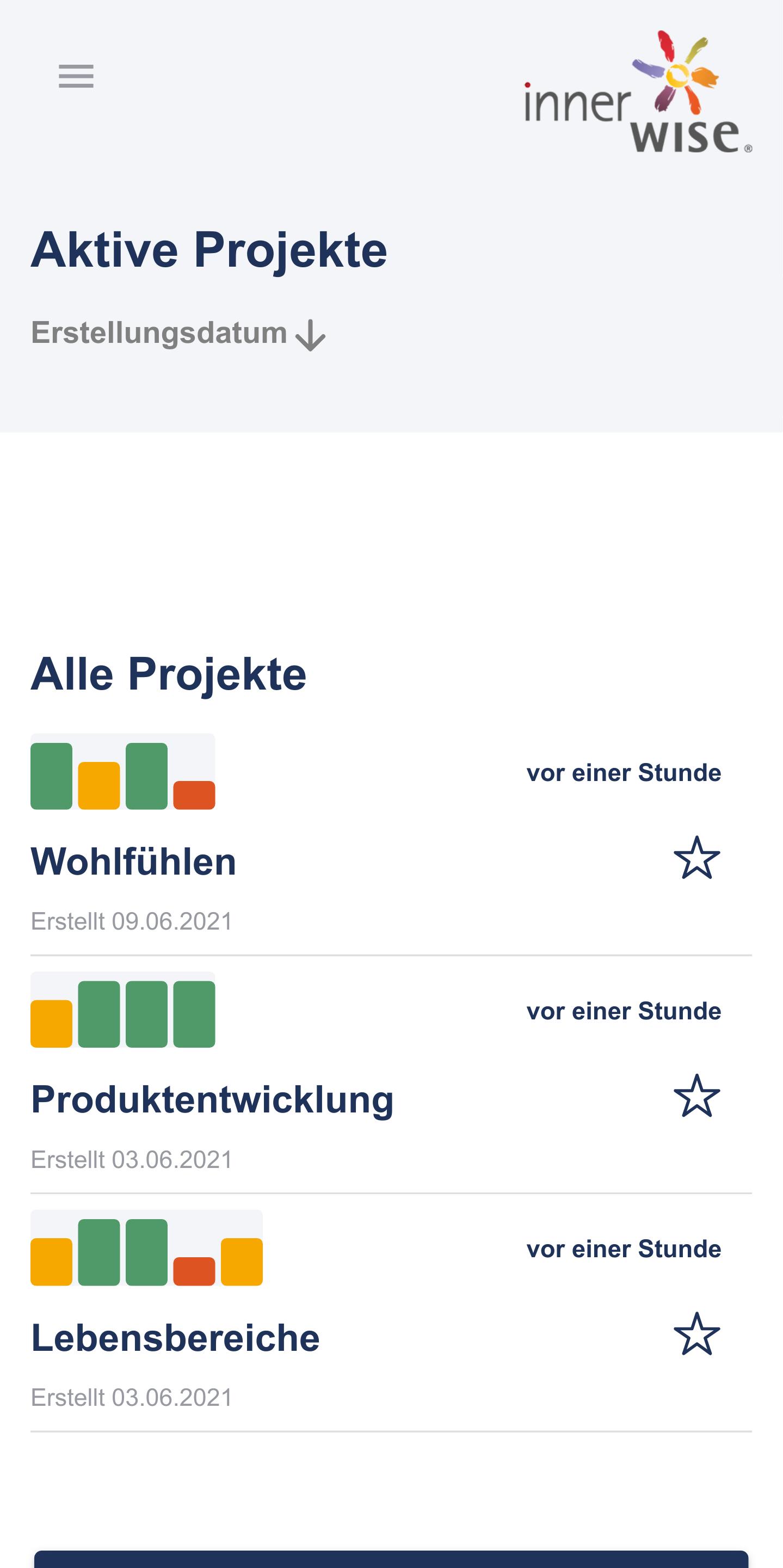The width and height of the screenshot is (783, 1568).
Task: Click Wohlfühlen's 'vor einer Stunde' timestamp
Action: tap(624, 772)
